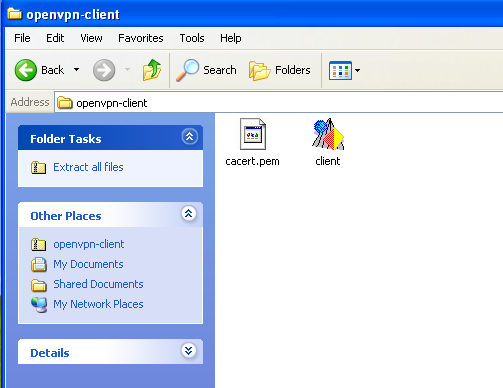The height and width of the screenshot is (388, 503).
Task: Click the My Network Places globe icon
Action: tap(39, 305)
